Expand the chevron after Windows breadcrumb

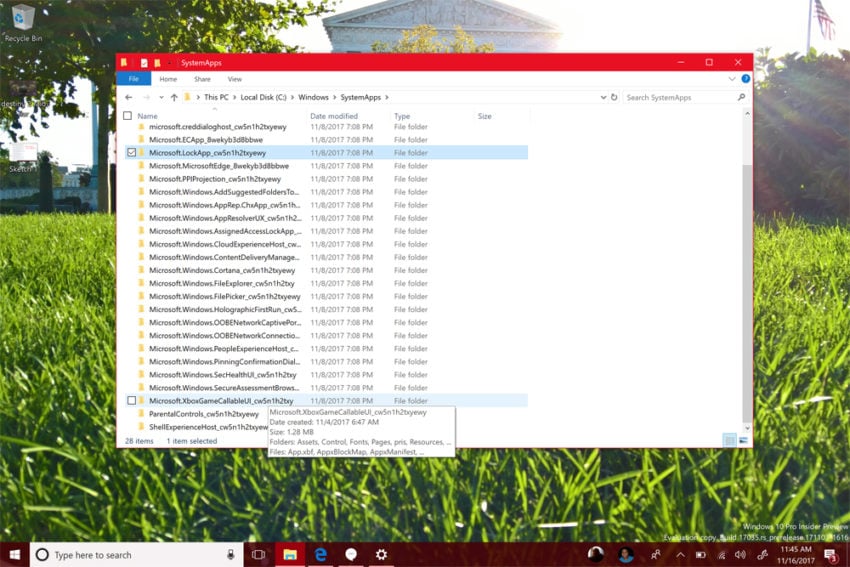pos(334,98)
